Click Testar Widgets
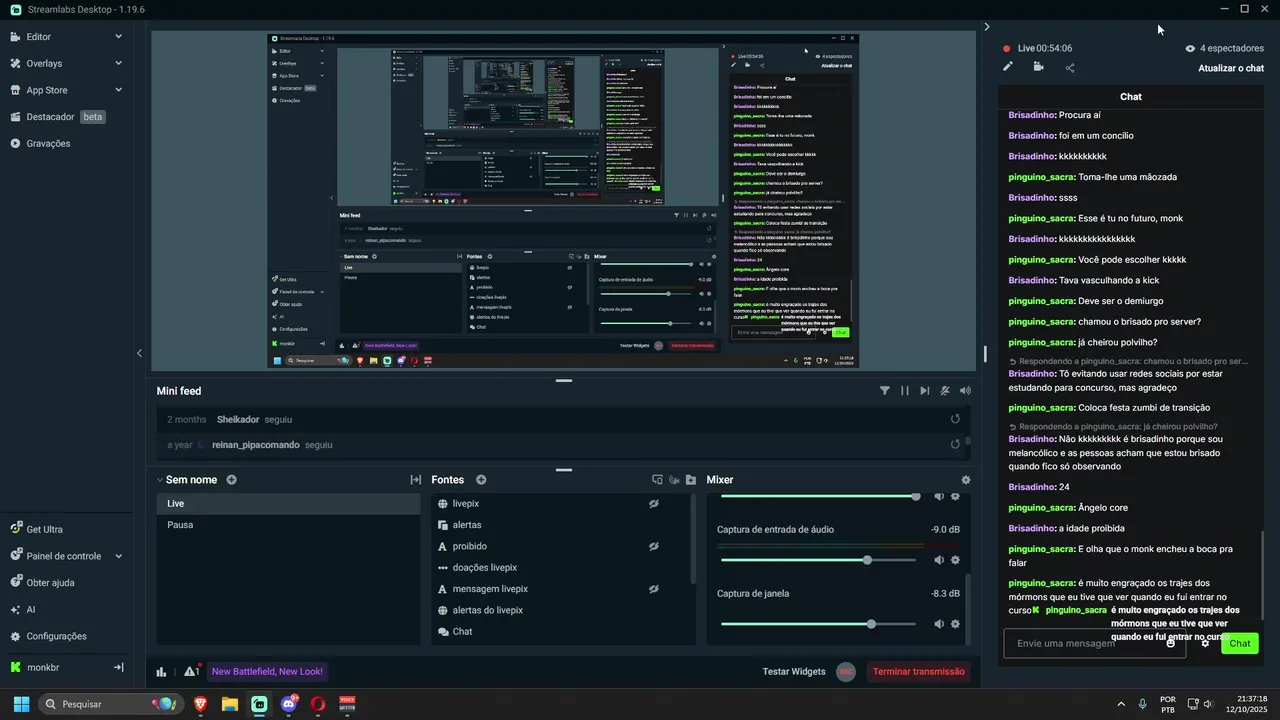Image resolution: width=1280 pixels, height=720 pixels. tap(794, 672)
